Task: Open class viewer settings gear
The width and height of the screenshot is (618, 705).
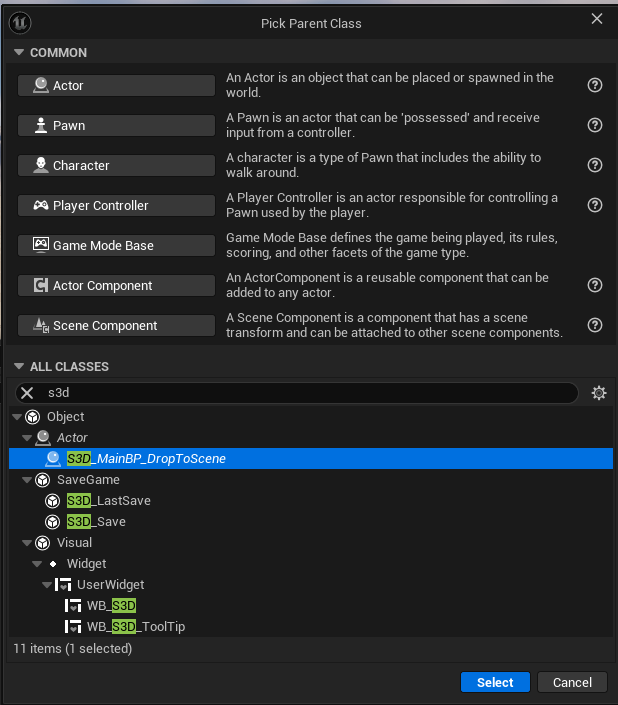Action: [599, 393]
